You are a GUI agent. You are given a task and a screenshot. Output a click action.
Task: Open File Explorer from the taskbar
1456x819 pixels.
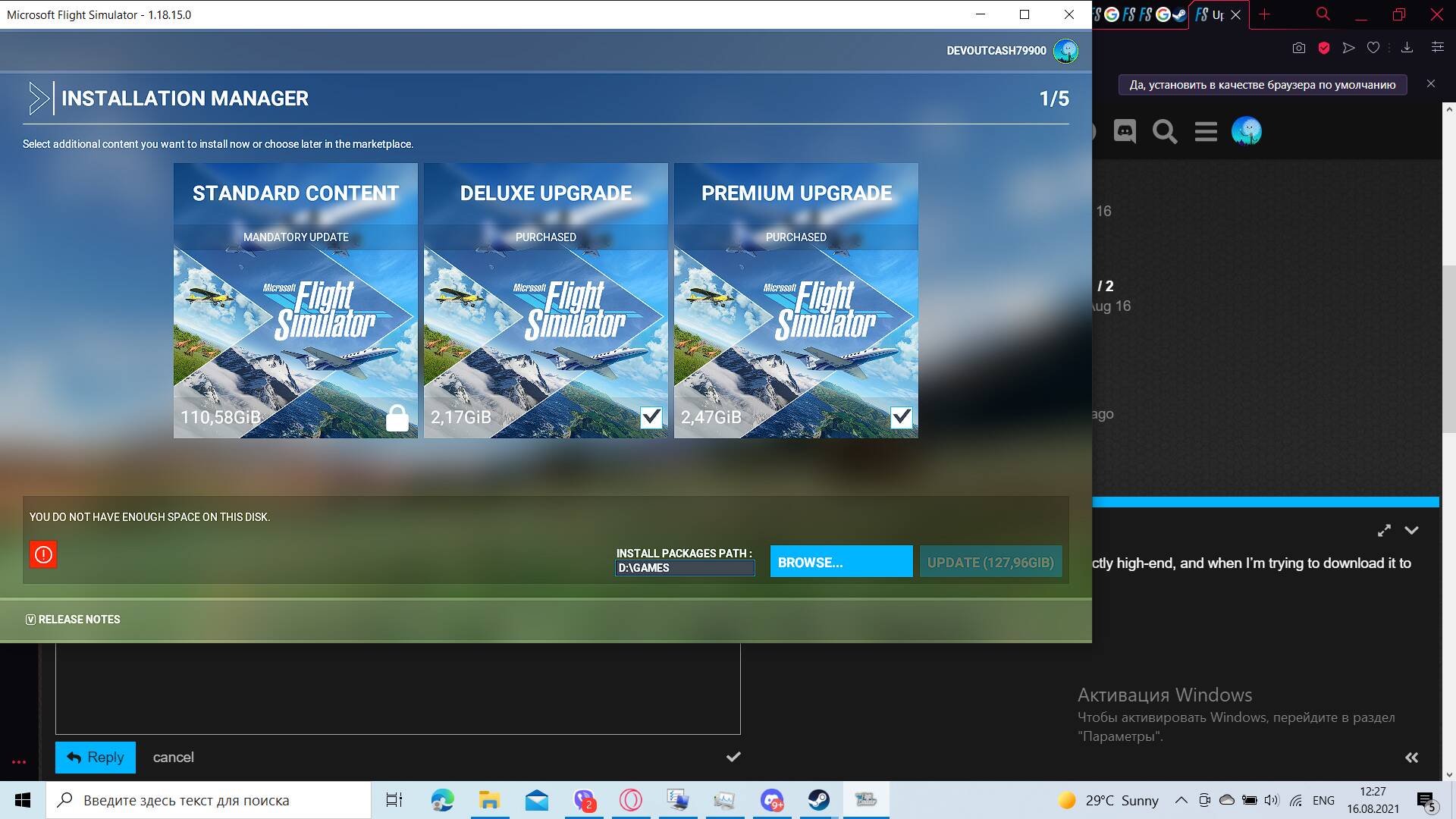pos(489,800)
